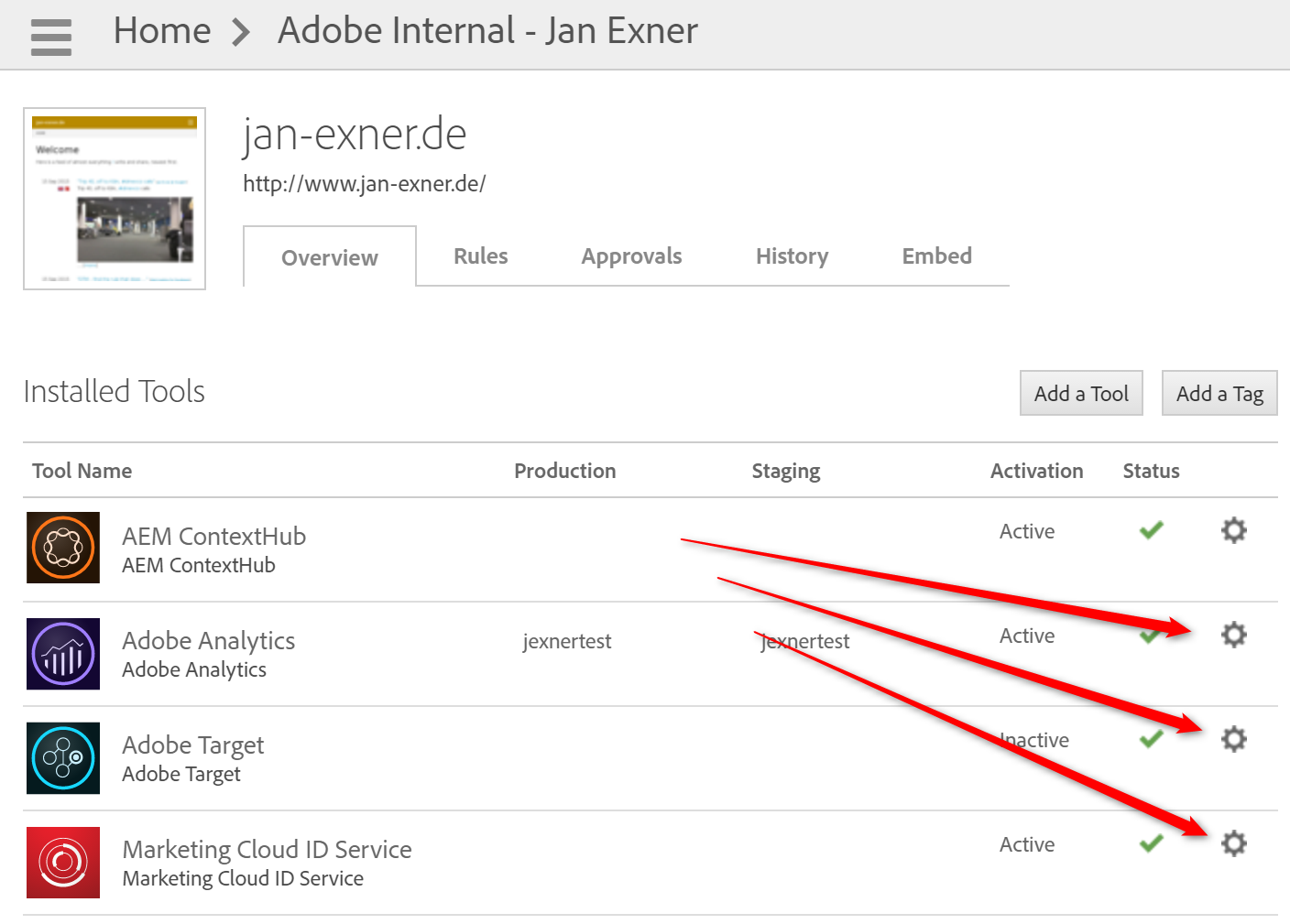Click the Adobe Target tool icon
This screenshot has width=1290, height=924.
coord(63,757)
